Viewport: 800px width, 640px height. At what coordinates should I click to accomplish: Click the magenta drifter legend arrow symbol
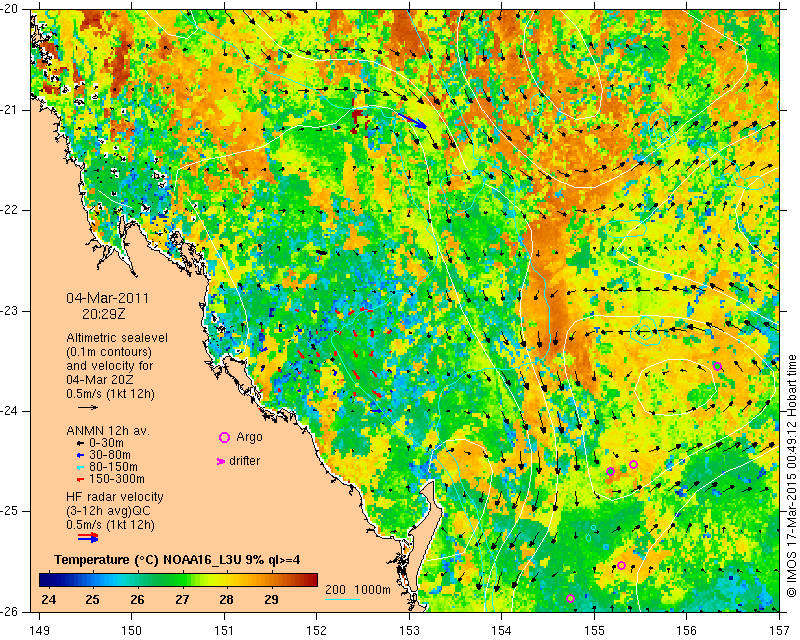point(221,461)
